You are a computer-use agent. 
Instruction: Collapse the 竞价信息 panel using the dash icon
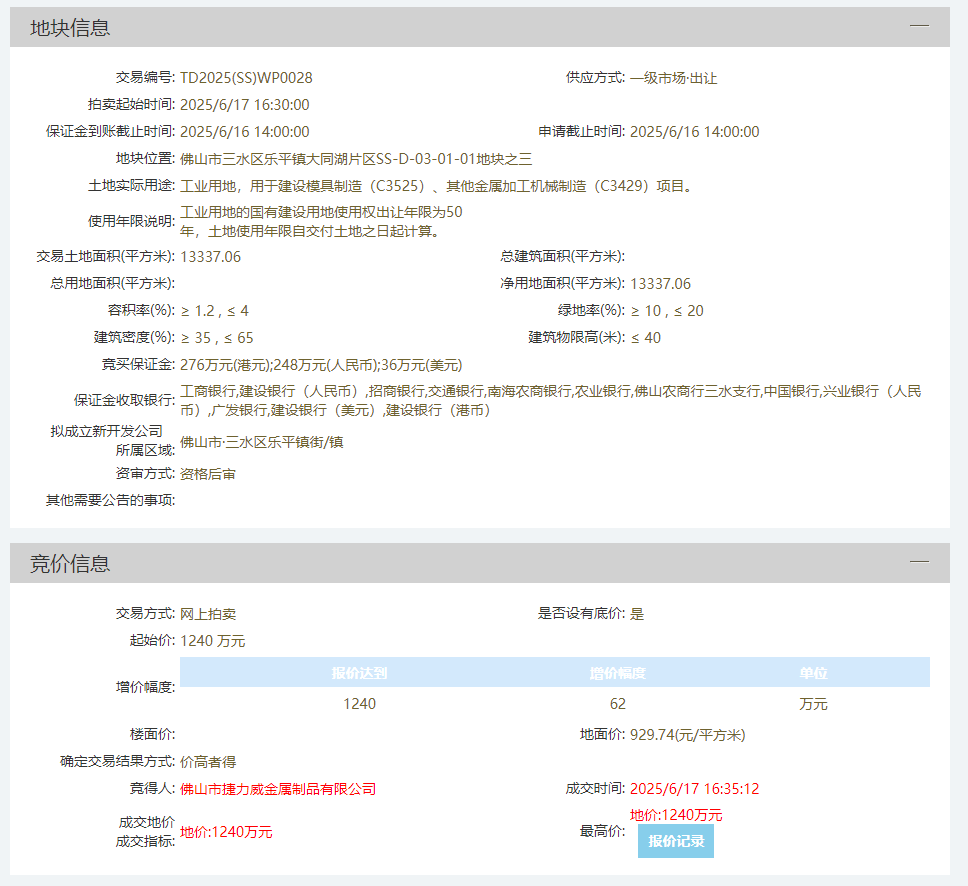(919, 563)
